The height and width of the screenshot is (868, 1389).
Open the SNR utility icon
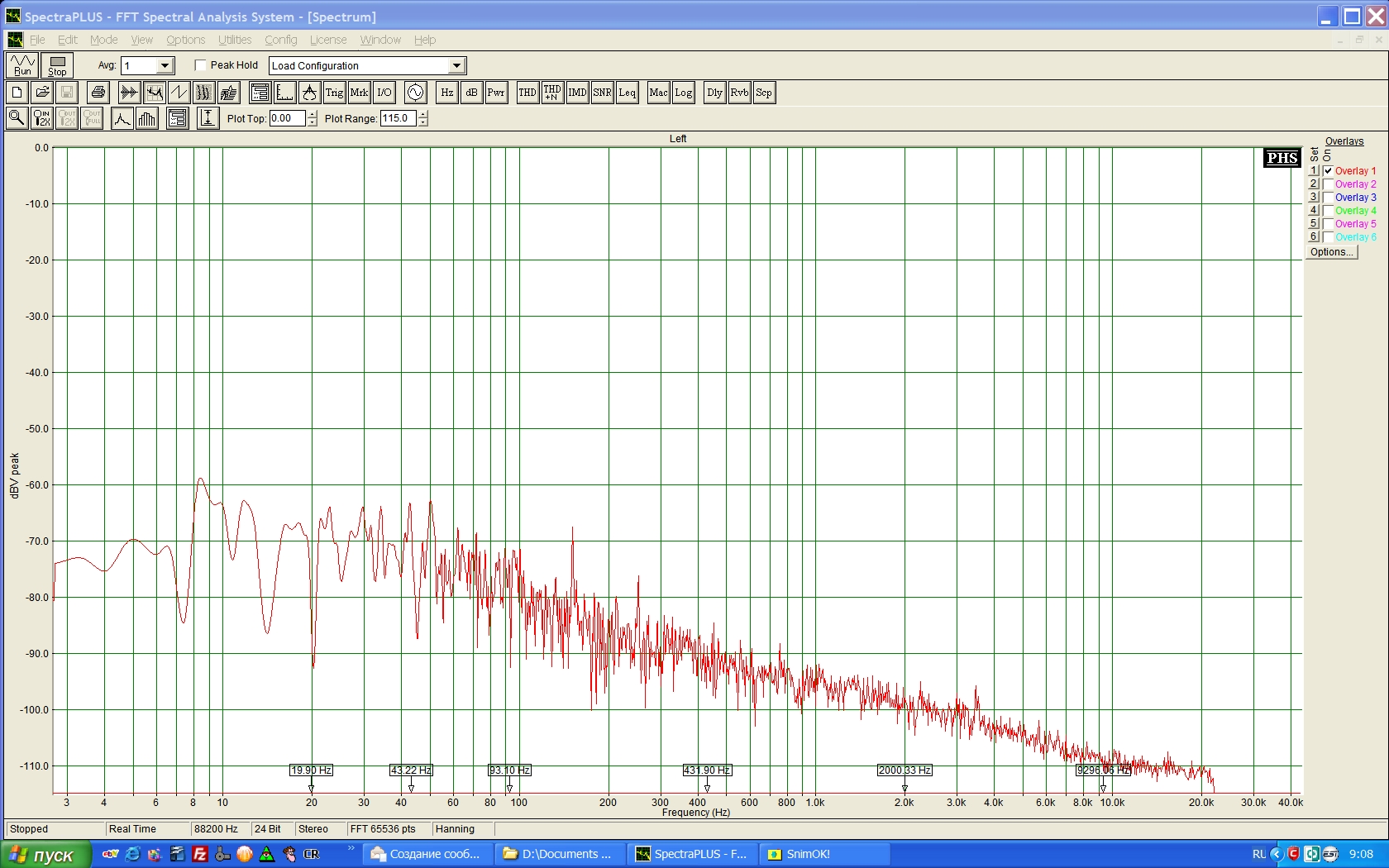(x=602, y=93)
